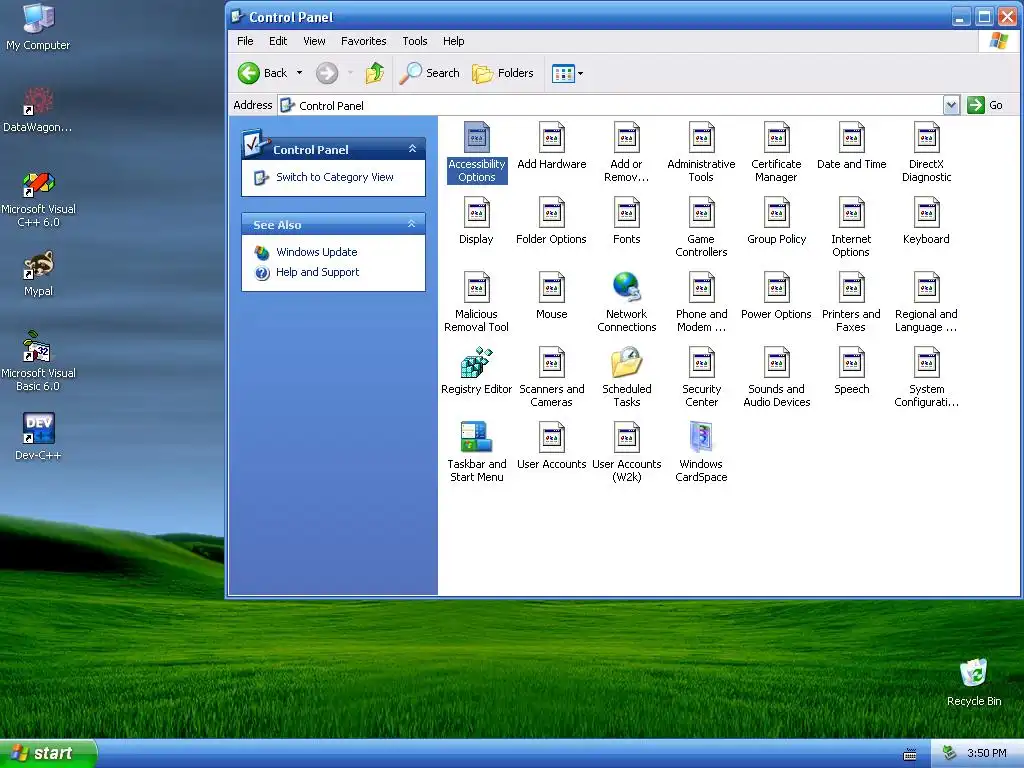
Task: Open the Tools menu
Action: point(415,41)
